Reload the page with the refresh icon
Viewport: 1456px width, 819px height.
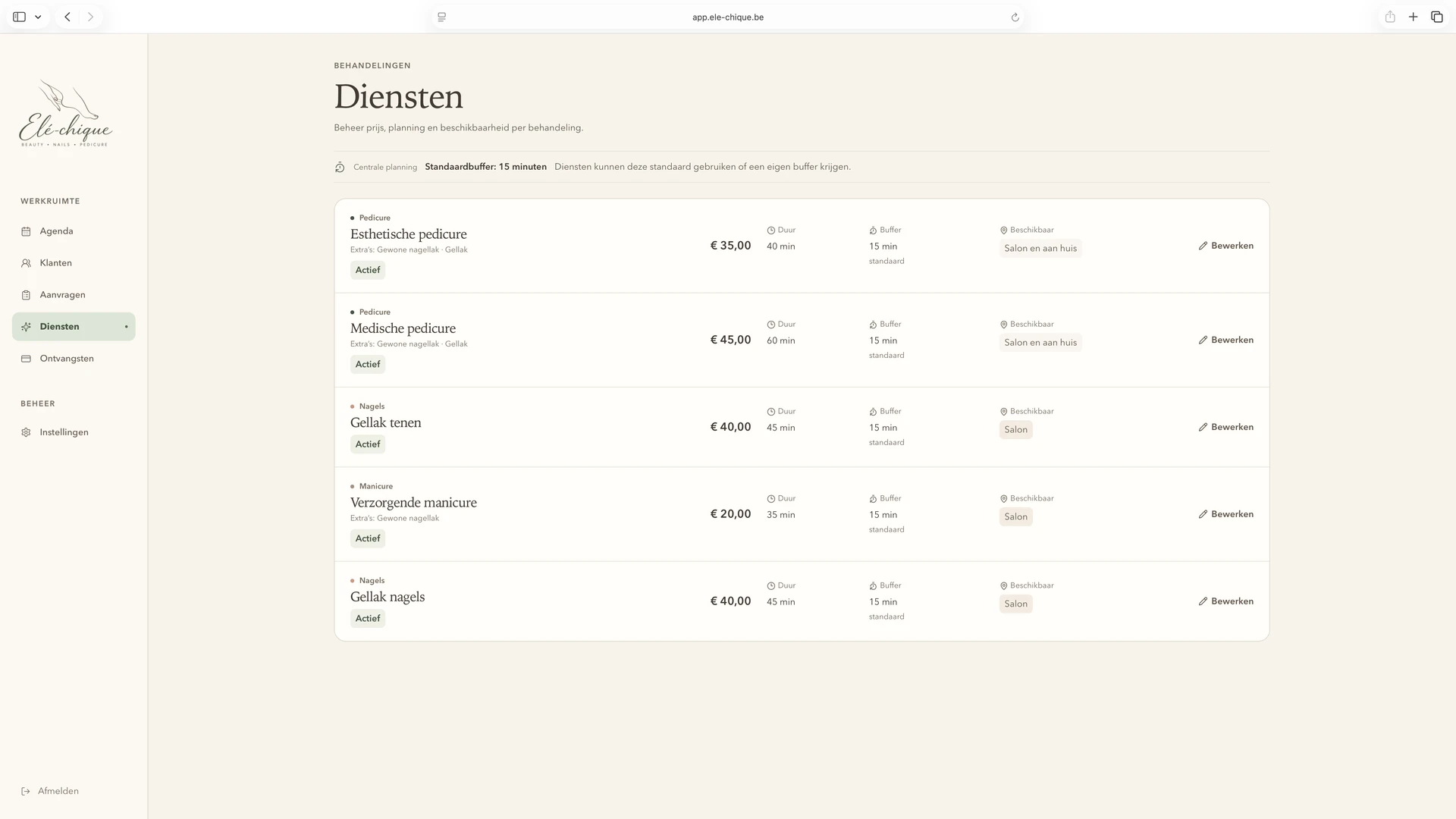[x=1015, y=17]
